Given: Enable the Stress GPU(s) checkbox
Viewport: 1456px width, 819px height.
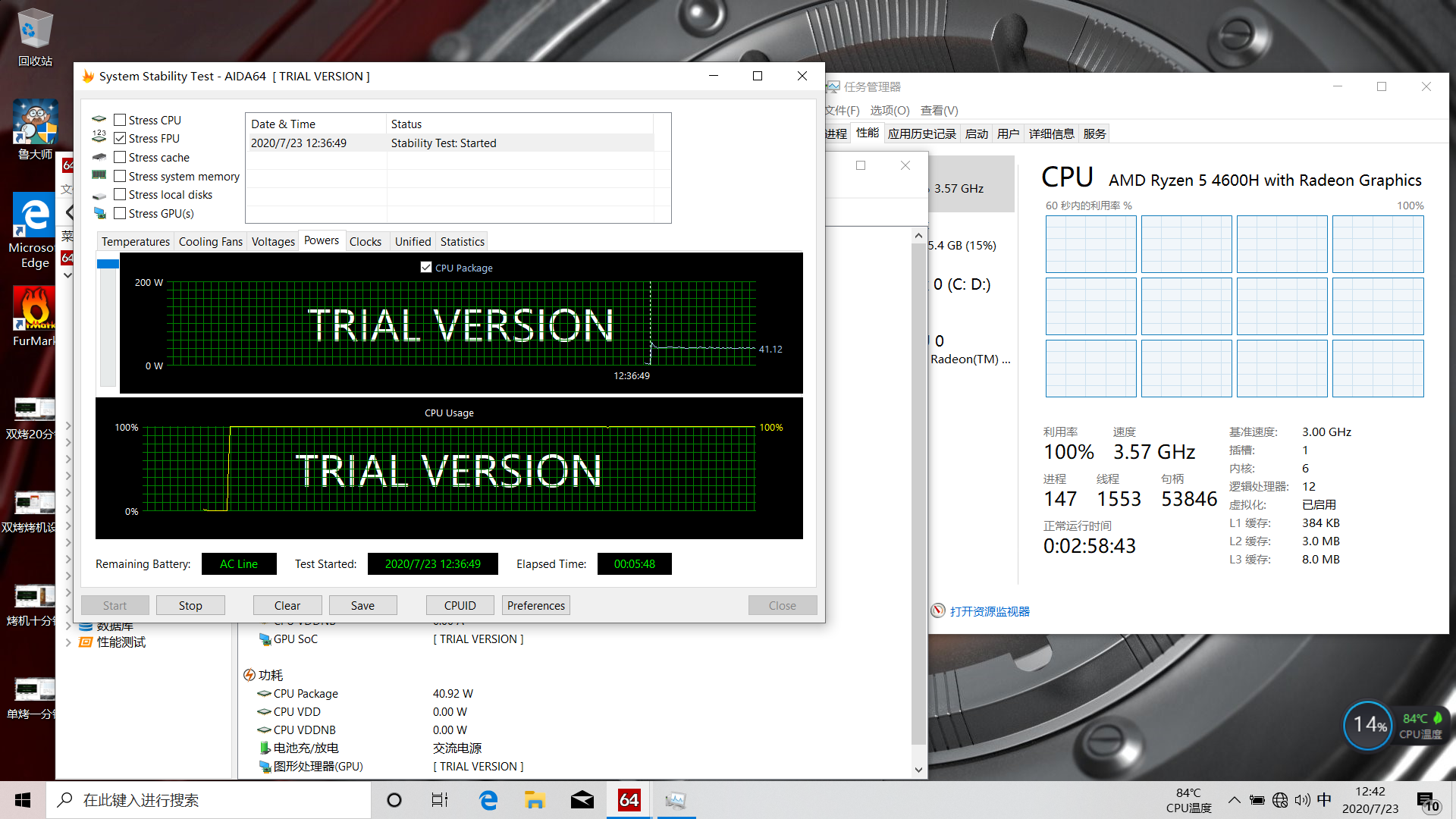Looking at the screenshot, I should pyautogui.click(x=119, y=213).
